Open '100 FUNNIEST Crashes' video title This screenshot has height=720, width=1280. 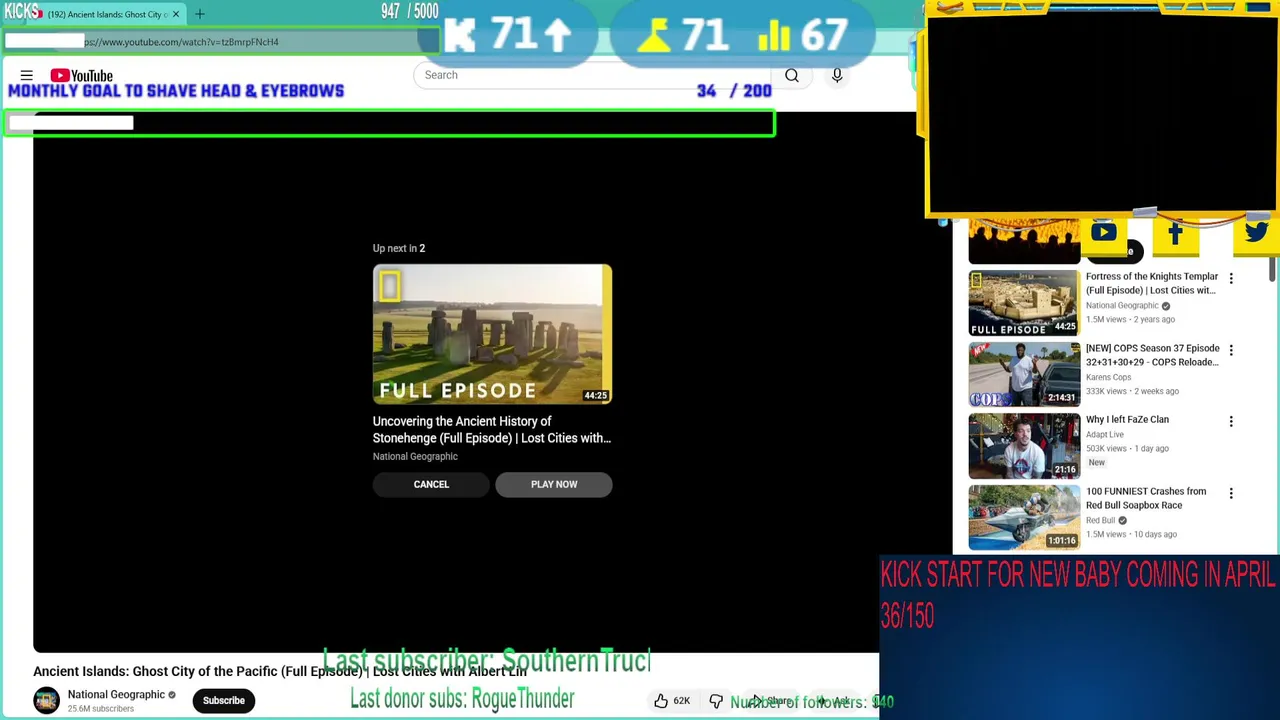pos(1146,498)
